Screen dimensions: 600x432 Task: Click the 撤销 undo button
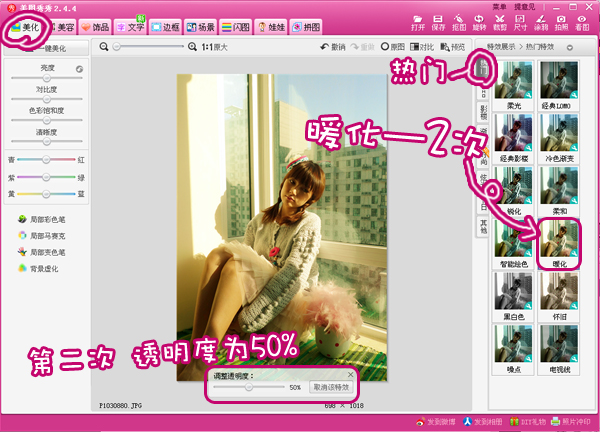[x=335, y=47]
